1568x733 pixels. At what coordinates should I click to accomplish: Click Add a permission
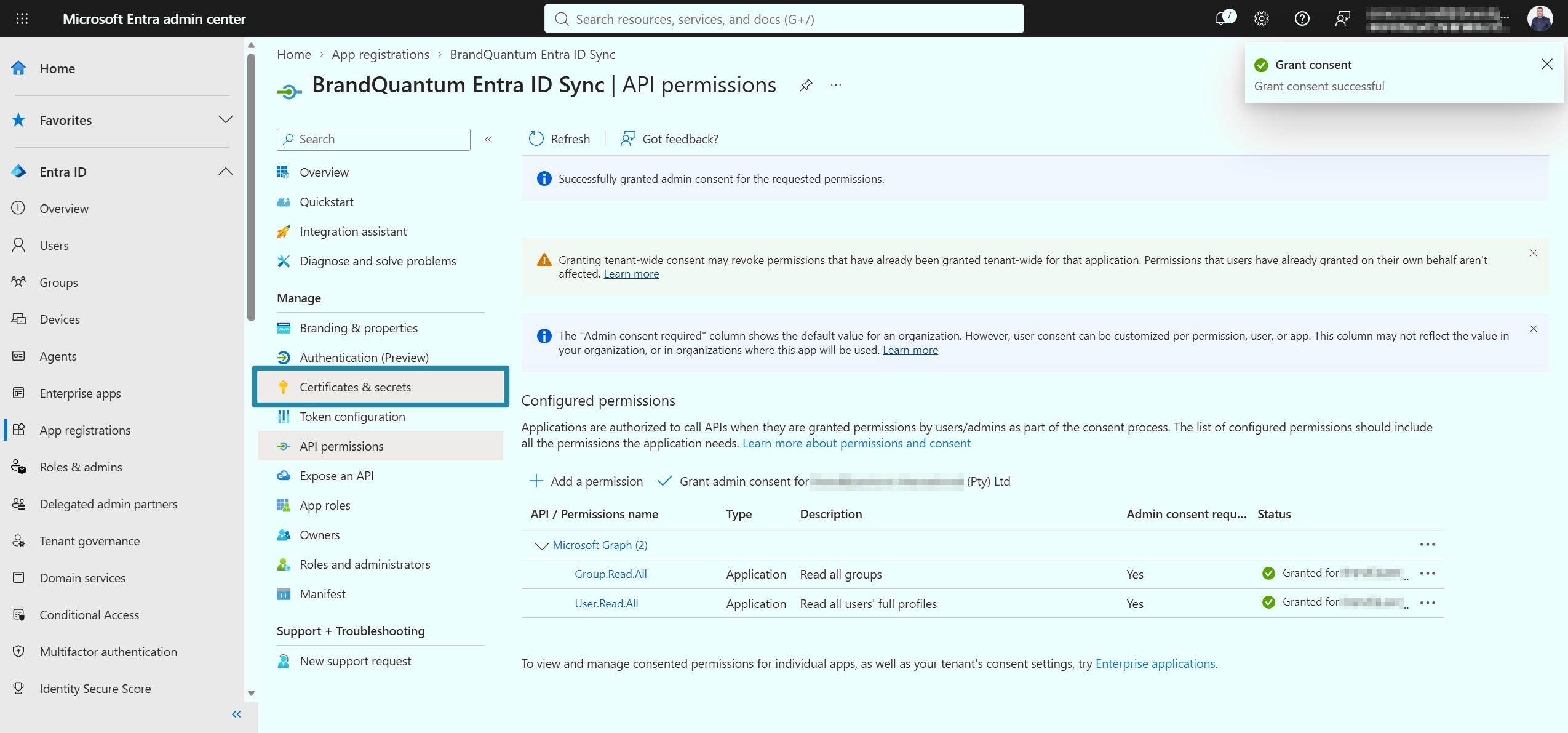coord(586,481)
